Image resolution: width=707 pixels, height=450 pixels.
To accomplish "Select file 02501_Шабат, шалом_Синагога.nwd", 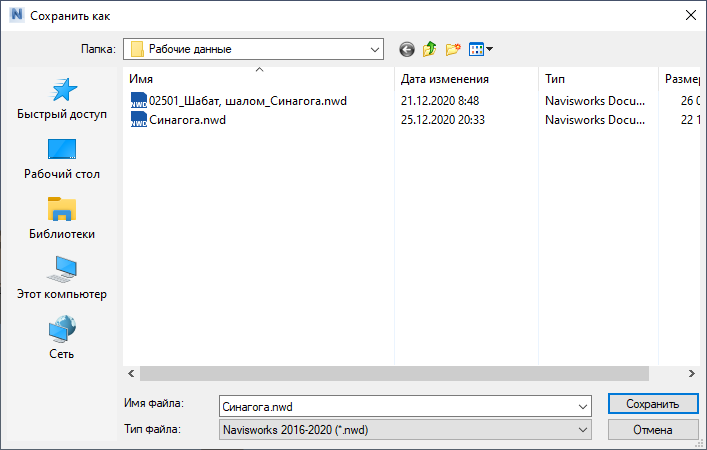I will 247,100.
